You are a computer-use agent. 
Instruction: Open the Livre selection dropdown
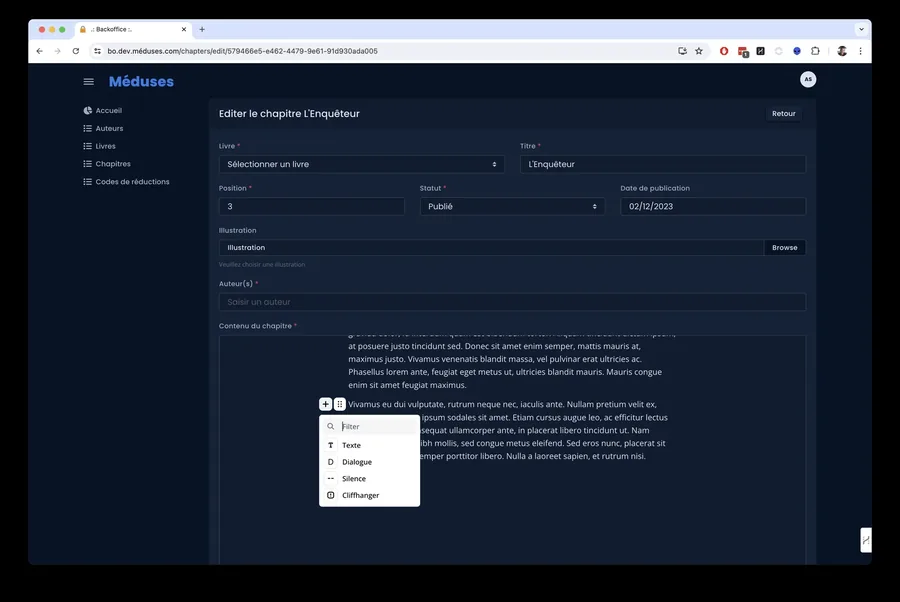pos(362,164)
